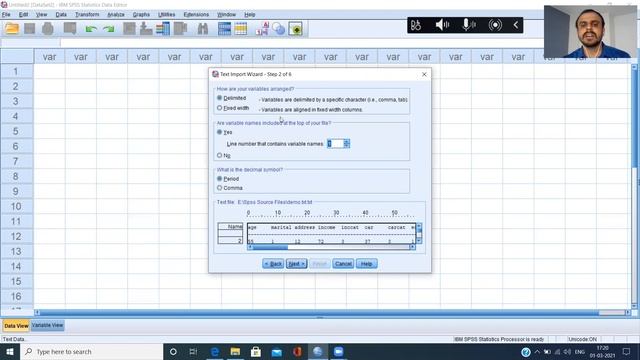Open the File menu
This screenshot has width=640, height=360.
(x=6, y=14)
